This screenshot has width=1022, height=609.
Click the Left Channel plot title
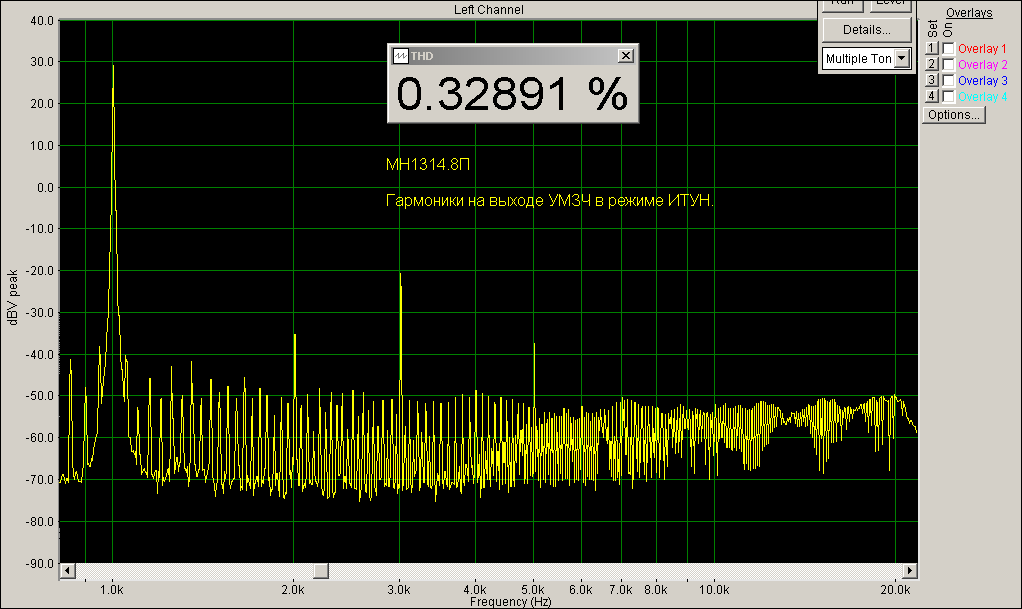pyautogui.click(x=488, y=10)
